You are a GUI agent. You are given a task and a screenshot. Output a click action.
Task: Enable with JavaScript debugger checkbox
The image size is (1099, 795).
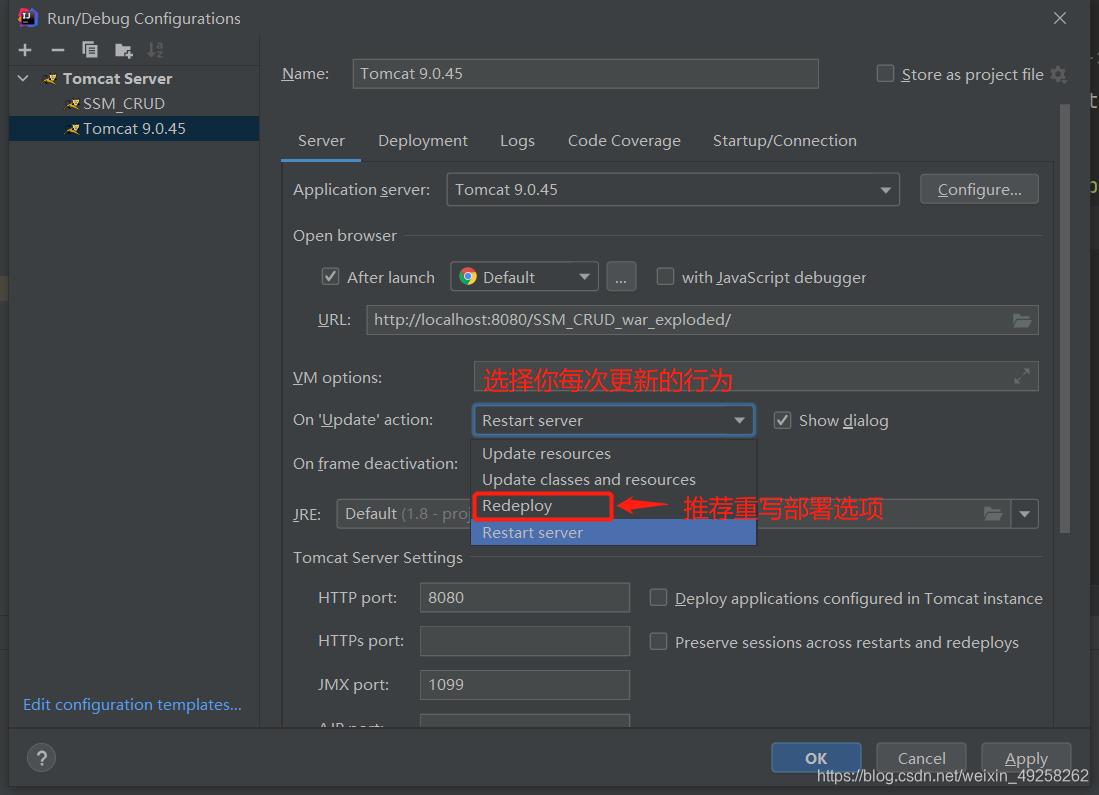(665, 276)
